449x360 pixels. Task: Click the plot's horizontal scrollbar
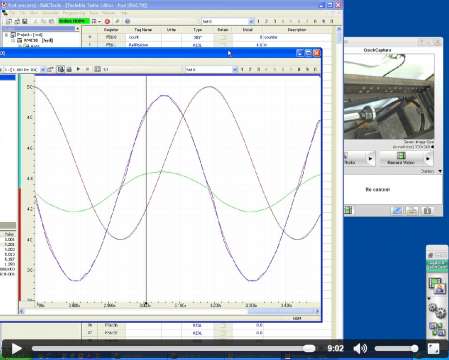[x=170, y=311]
